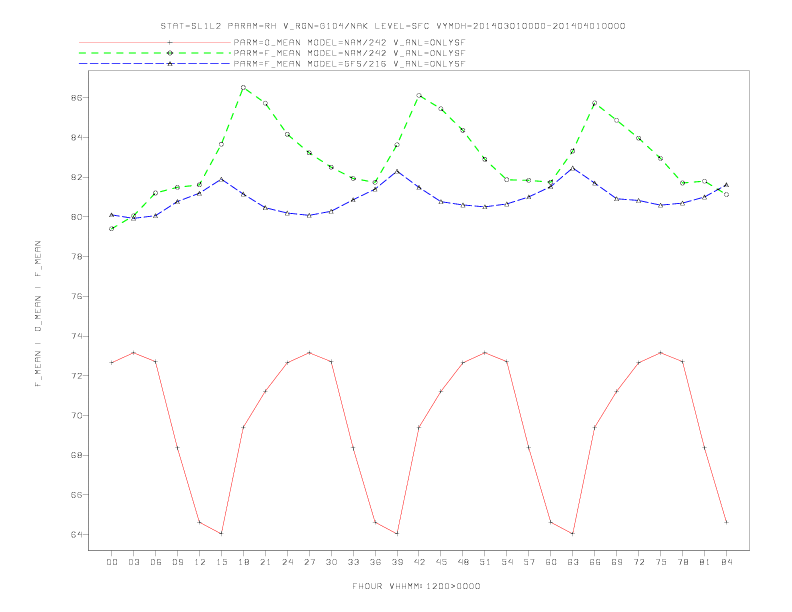Click the blue triangle marker at hour 84
This screenshot has width=792, height=612.
click(x=726, y=185)
